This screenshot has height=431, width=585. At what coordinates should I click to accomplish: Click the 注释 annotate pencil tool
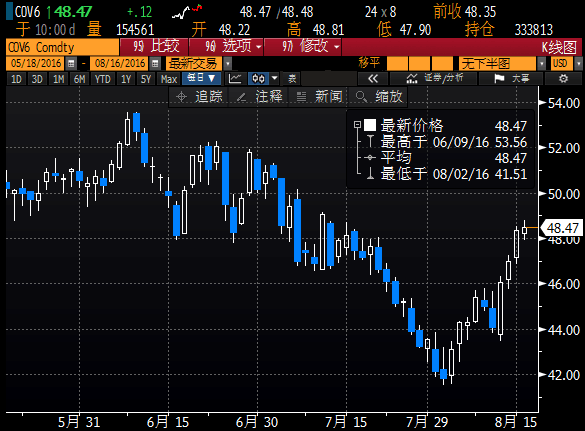point(259,97)
